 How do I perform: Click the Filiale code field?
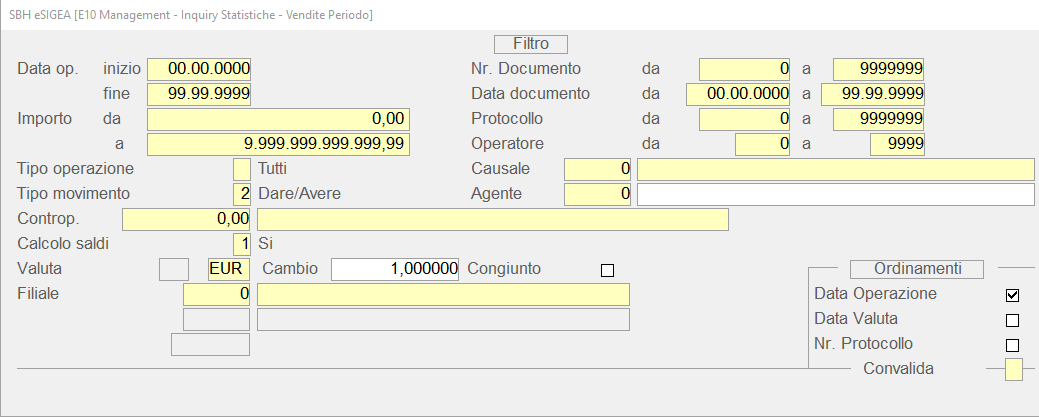tap(216, 294)
